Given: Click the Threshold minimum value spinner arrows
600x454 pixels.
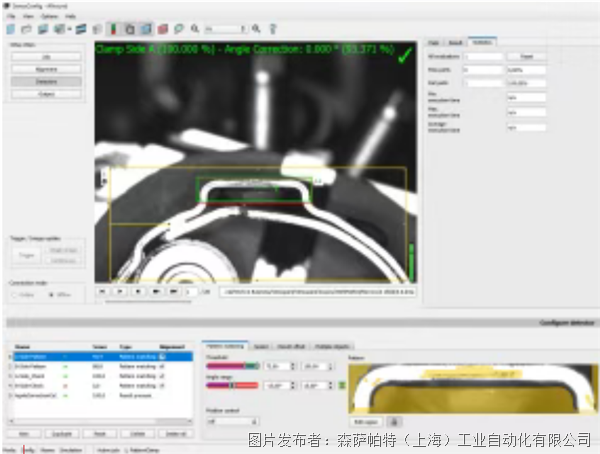Looking at the screenshot, I should coord(293,366).
